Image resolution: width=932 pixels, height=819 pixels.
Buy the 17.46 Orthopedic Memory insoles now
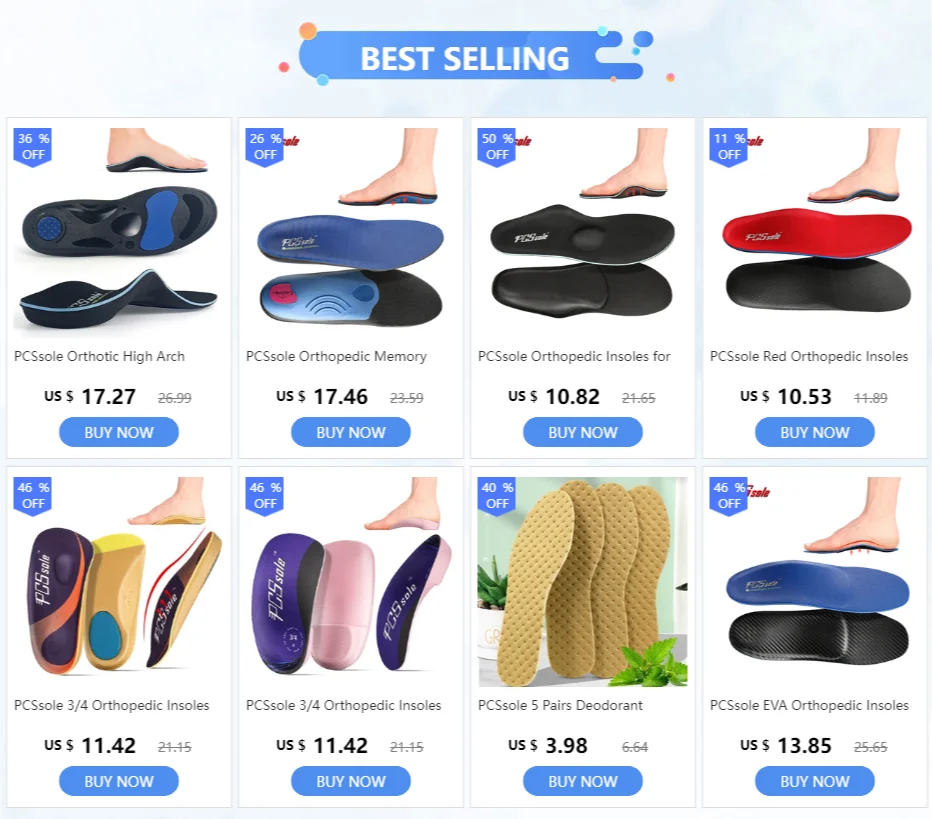(351, 432)
